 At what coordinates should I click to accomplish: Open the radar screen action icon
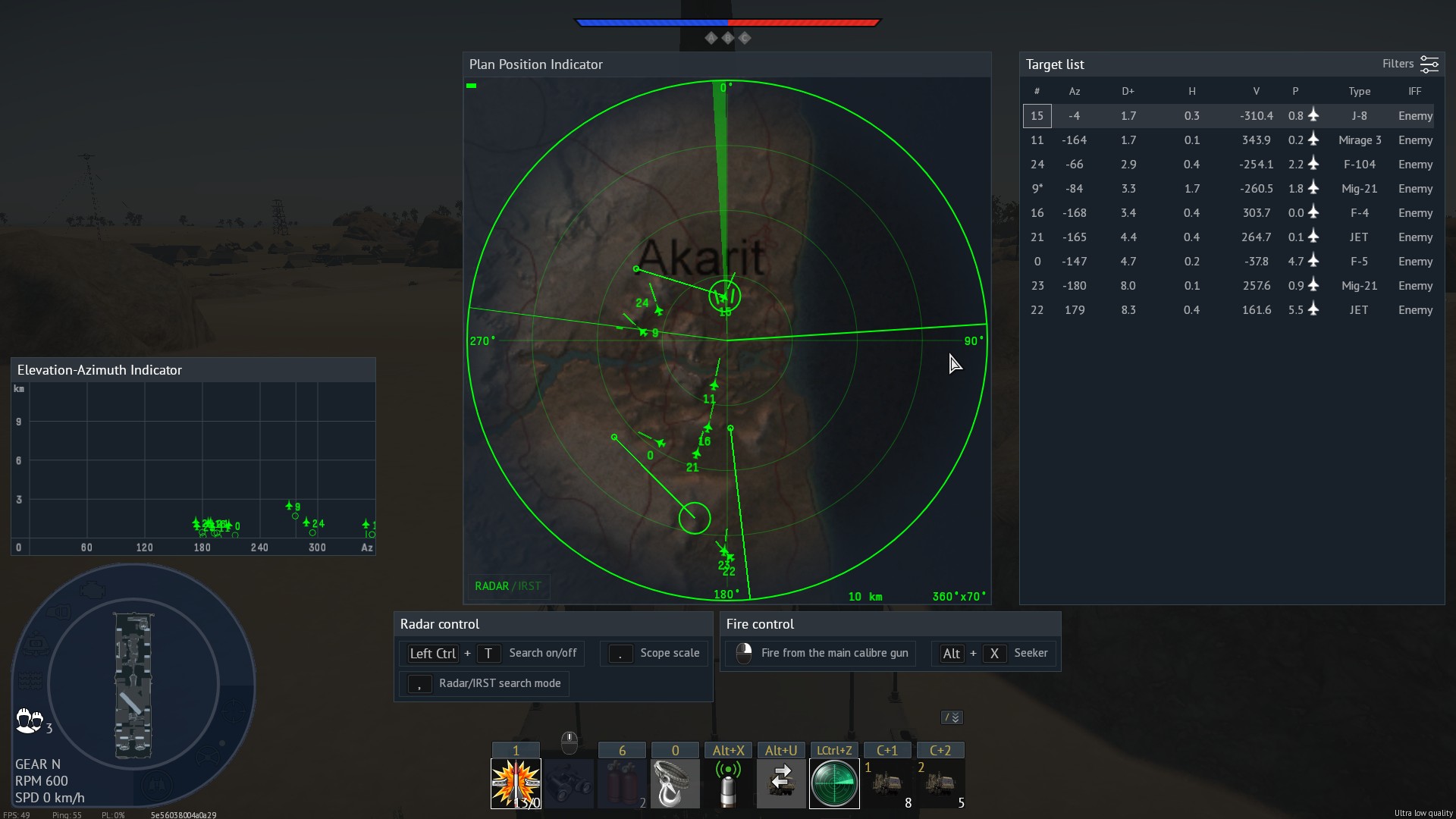[x=834, y=783]
